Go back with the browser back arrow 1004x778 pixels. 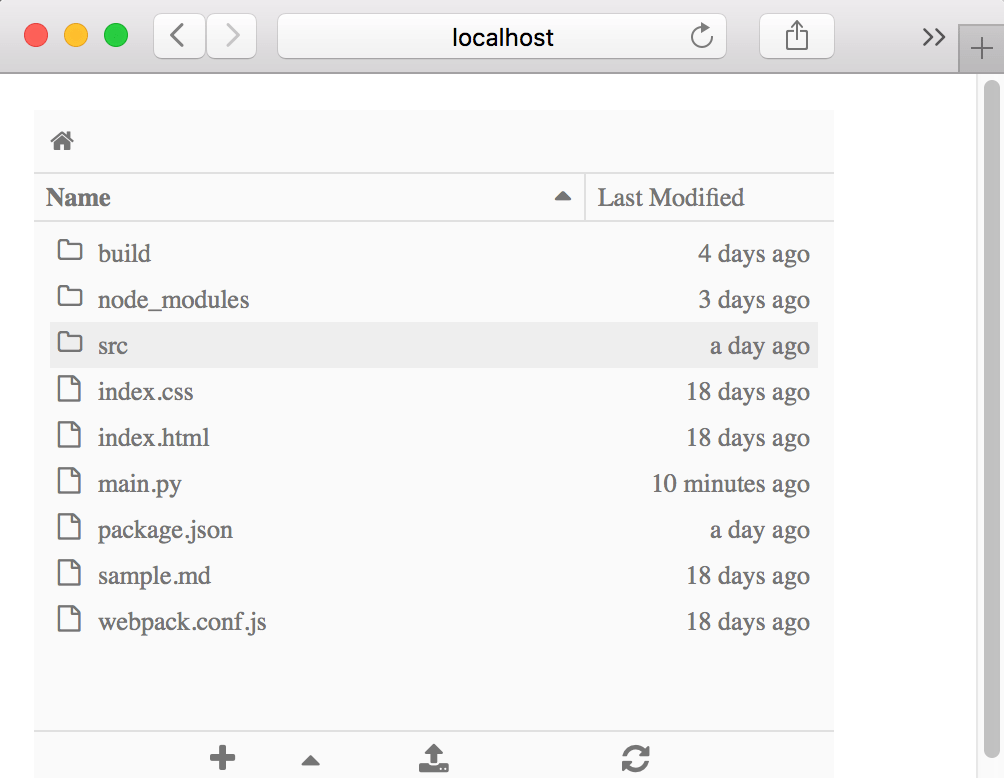tap(179, 37)
